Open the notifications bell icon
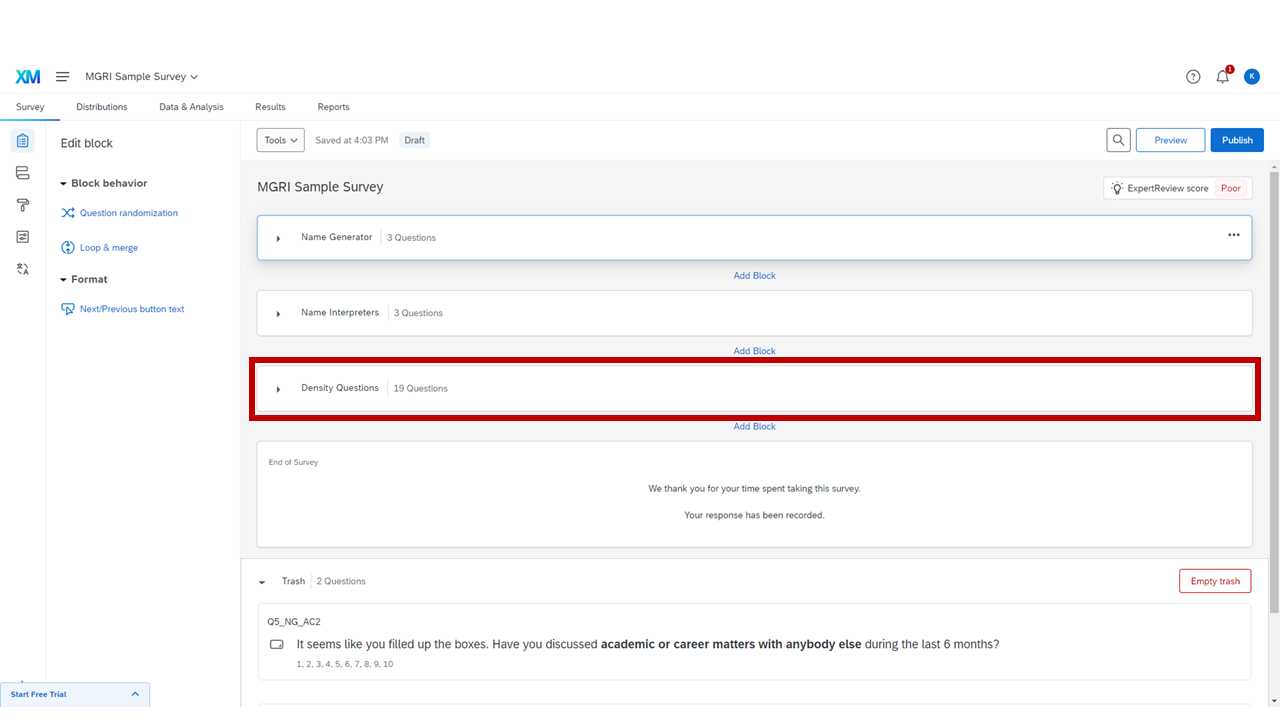 (1222, 77)
